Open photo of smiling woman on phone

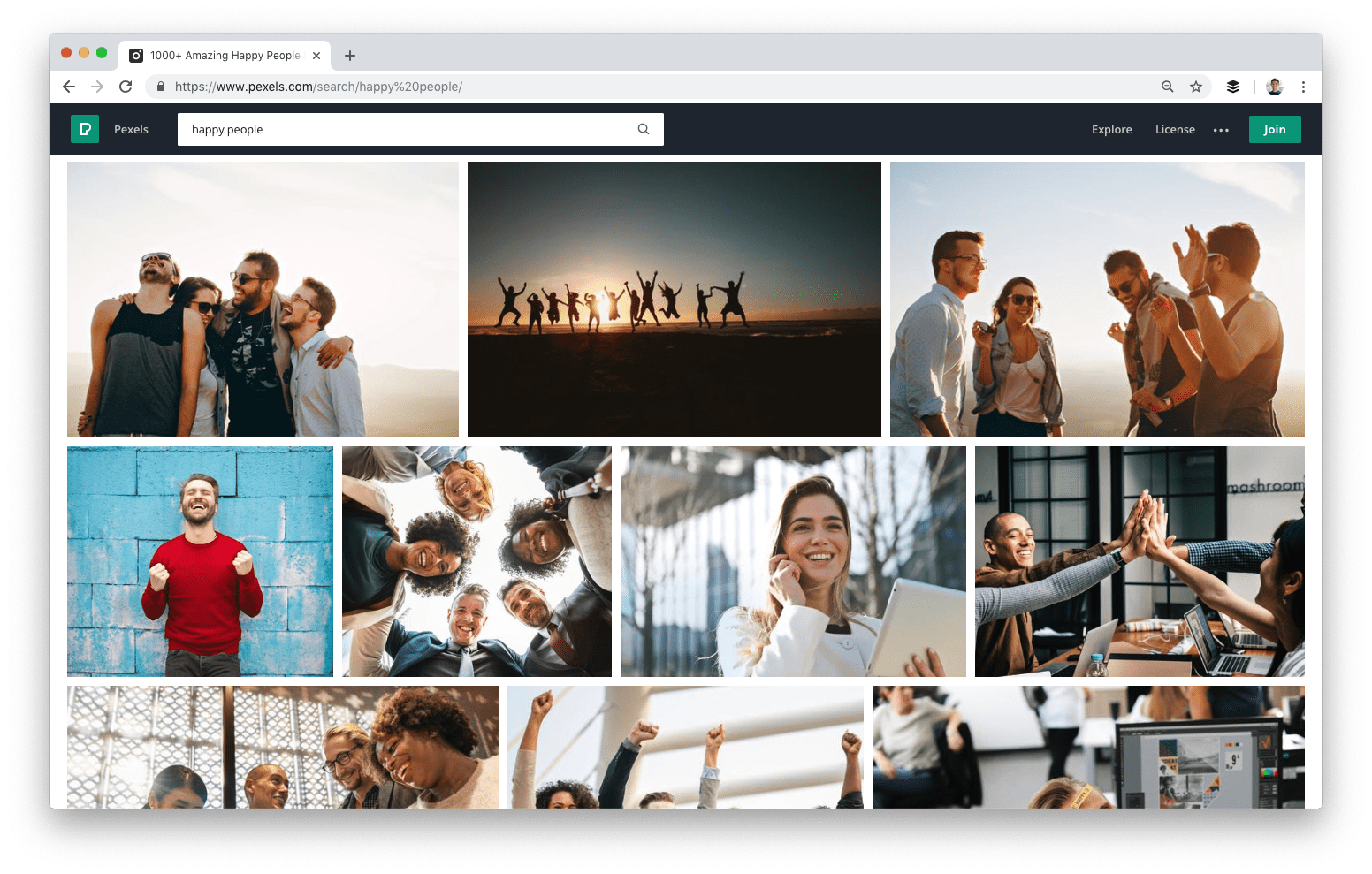point(793,561)
